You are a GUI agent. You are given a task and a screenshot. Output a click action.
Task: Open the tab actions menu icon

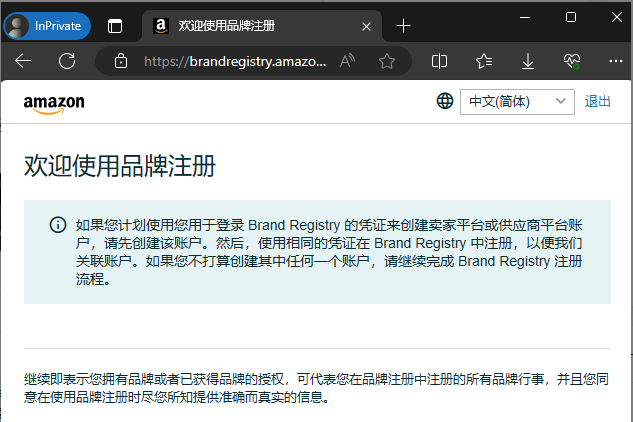(115, 26)
